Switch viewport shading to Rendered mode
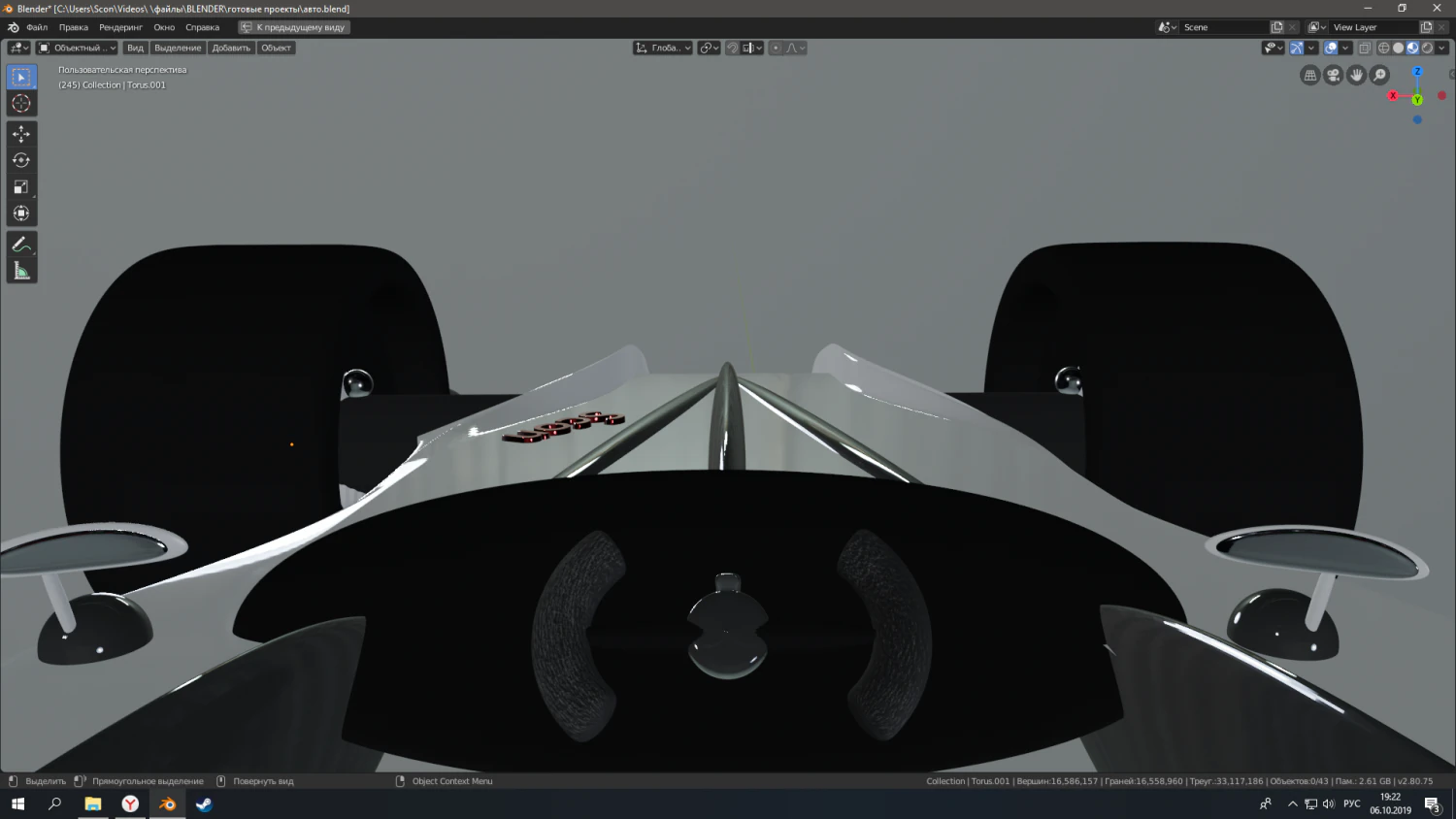 point(1429,48)
